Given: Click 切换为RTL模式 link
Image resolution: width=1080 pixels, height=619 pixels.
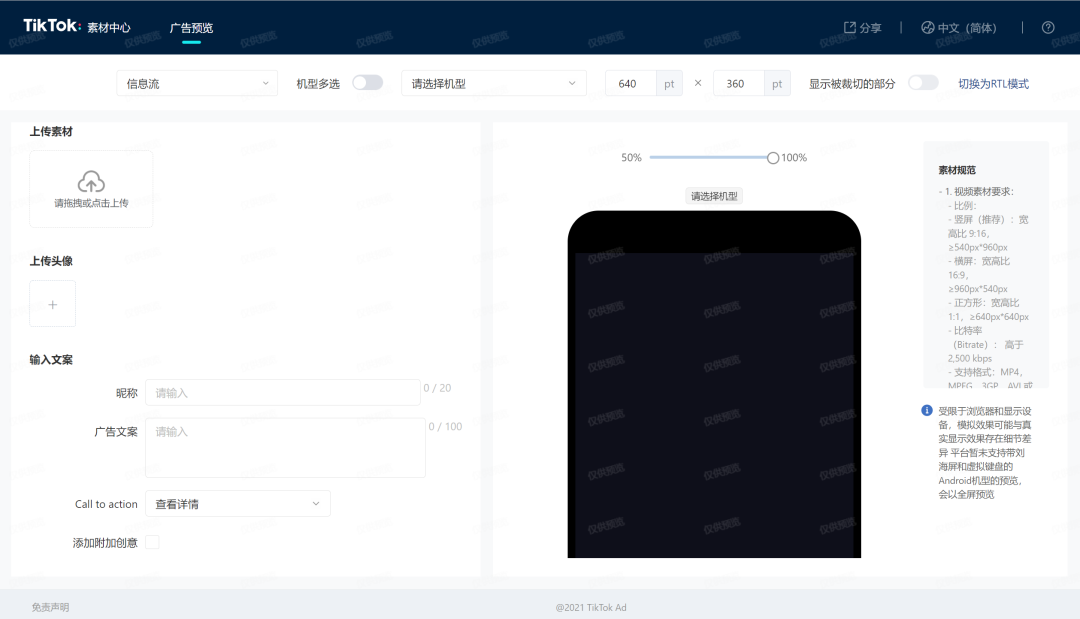Looking at the screenshot, I should (x=993, y=84).
